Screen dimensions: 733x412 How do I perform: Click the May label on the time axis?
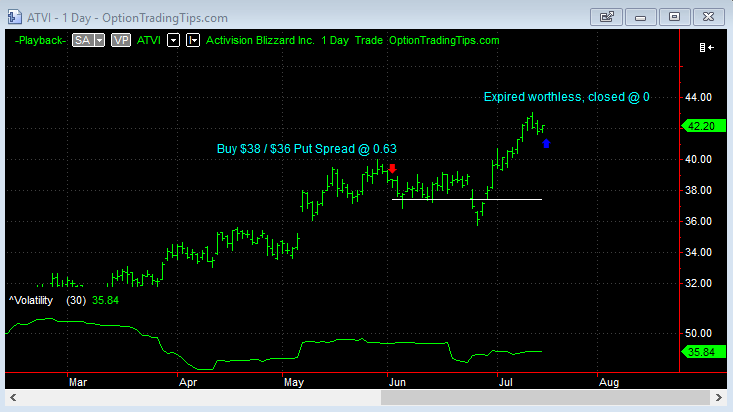tap(294, 383)
